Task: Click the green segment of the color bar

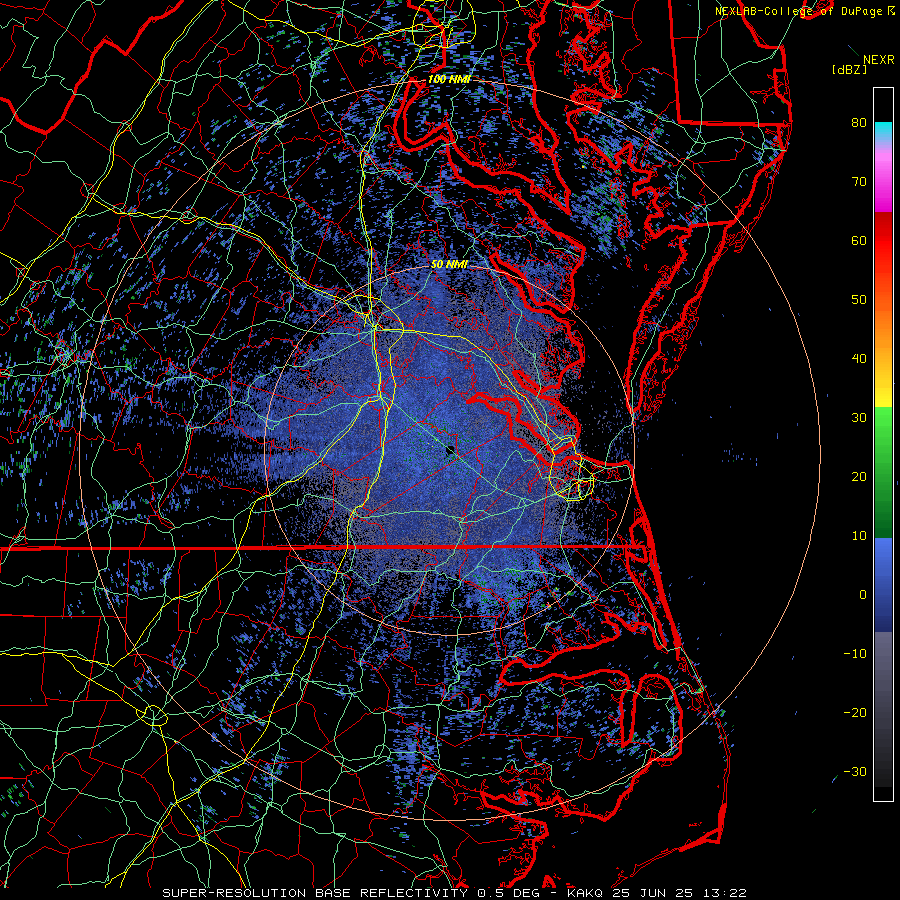Action: click(x=883, y=471)
